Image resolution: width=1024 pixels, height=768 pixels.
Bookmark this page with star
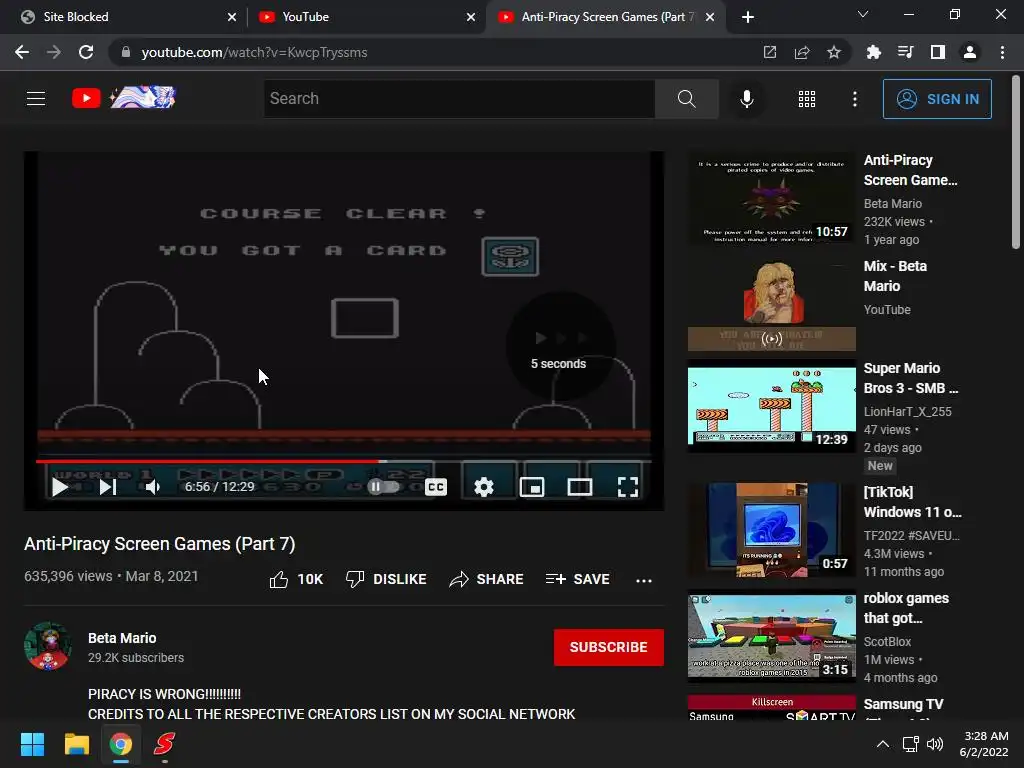pyautogui.click(x=834, y=52)
